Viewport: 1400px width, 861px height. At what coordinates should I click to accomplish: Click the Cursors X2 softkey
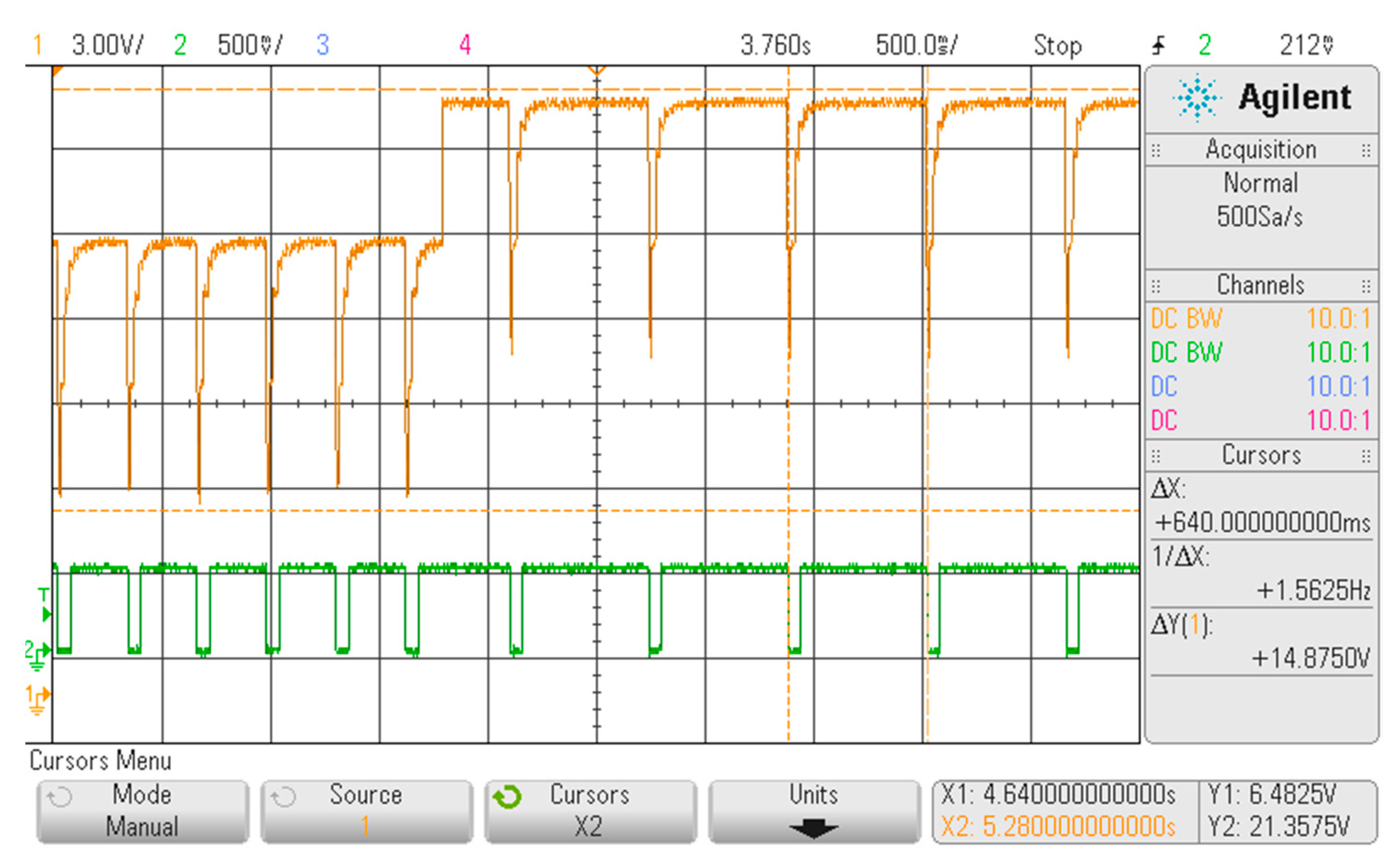click(590, 811)
